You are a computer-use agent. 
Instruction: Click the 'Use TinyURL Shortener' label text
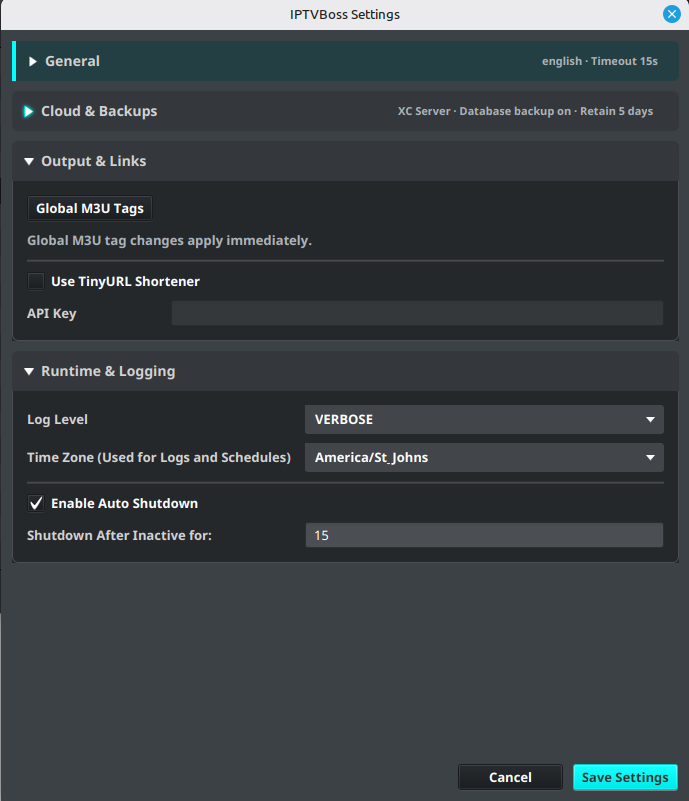coord(125,281)
